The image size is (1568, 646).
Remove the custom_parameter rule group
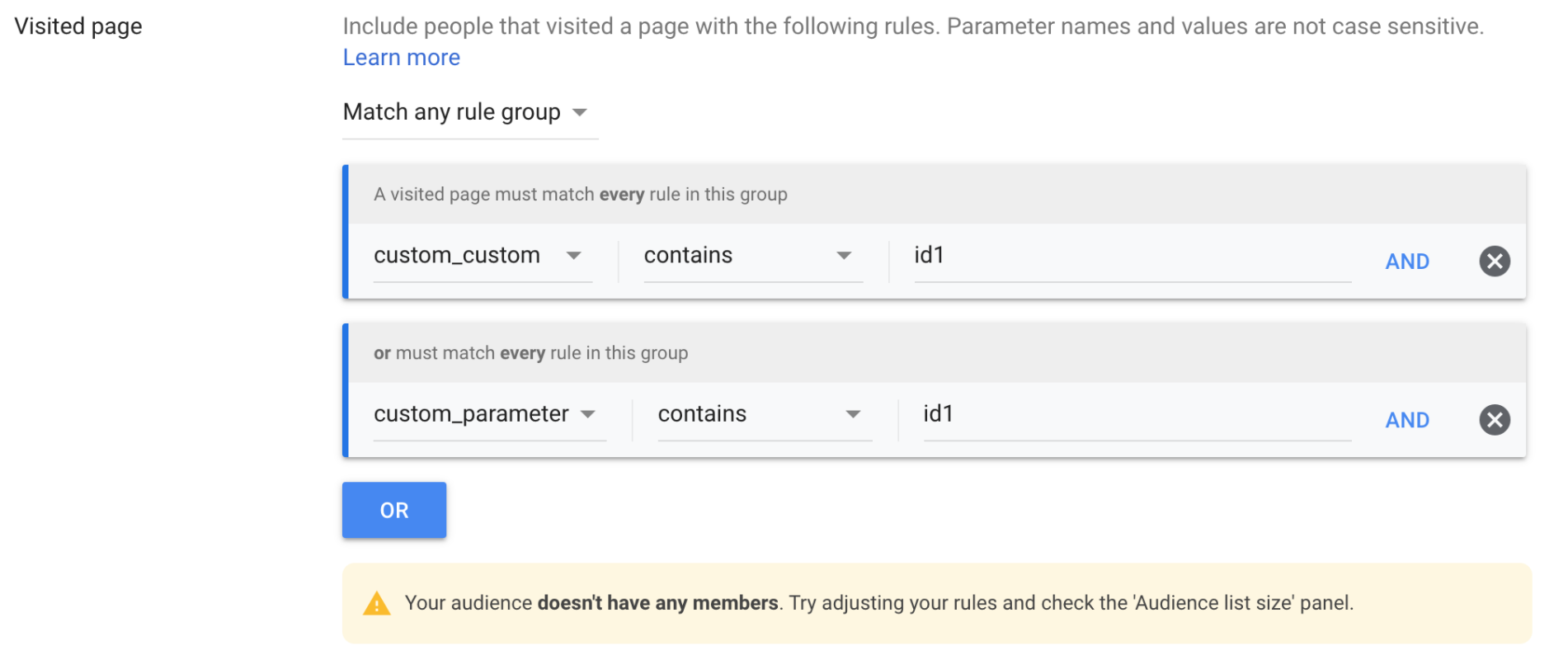click(1494, 420)
